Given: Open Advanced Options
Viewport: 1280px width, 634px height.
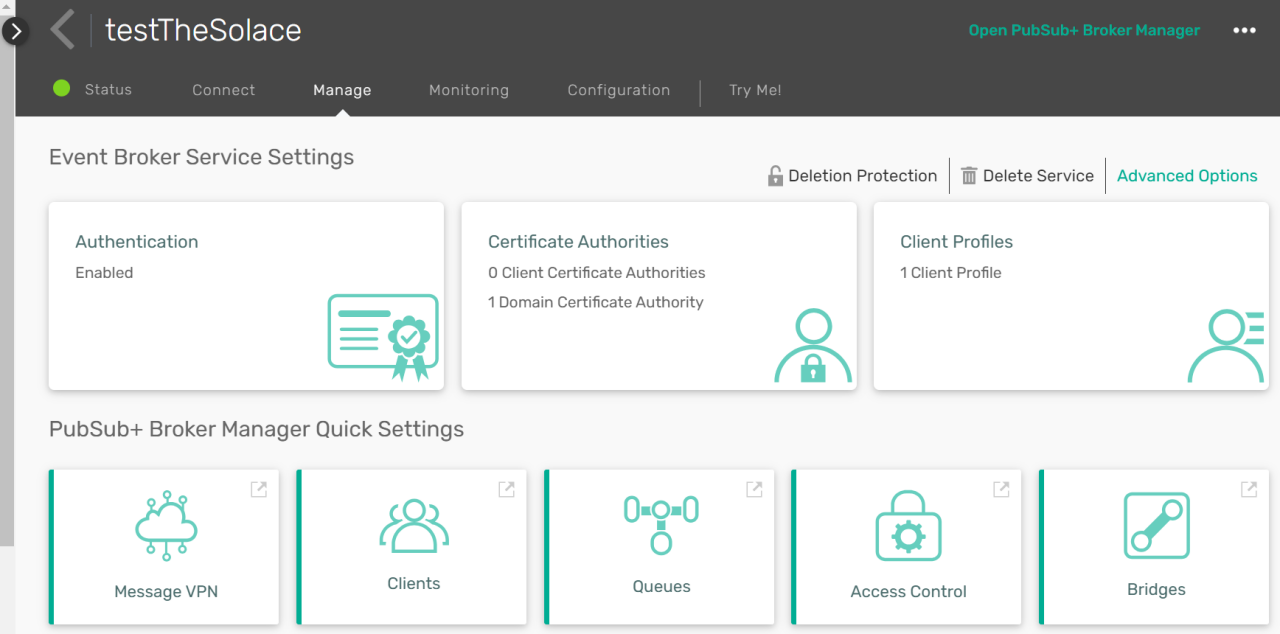Looking at the screenshot, I should click(1187, 176).
